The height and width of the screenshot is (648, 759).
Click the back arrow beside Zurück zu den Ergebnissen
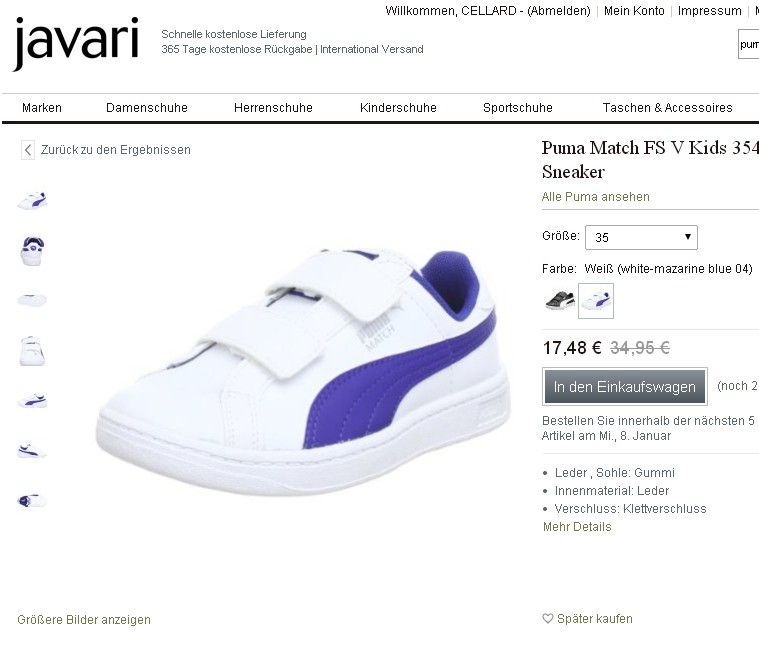pyautogui.click(x=28, y=150)
